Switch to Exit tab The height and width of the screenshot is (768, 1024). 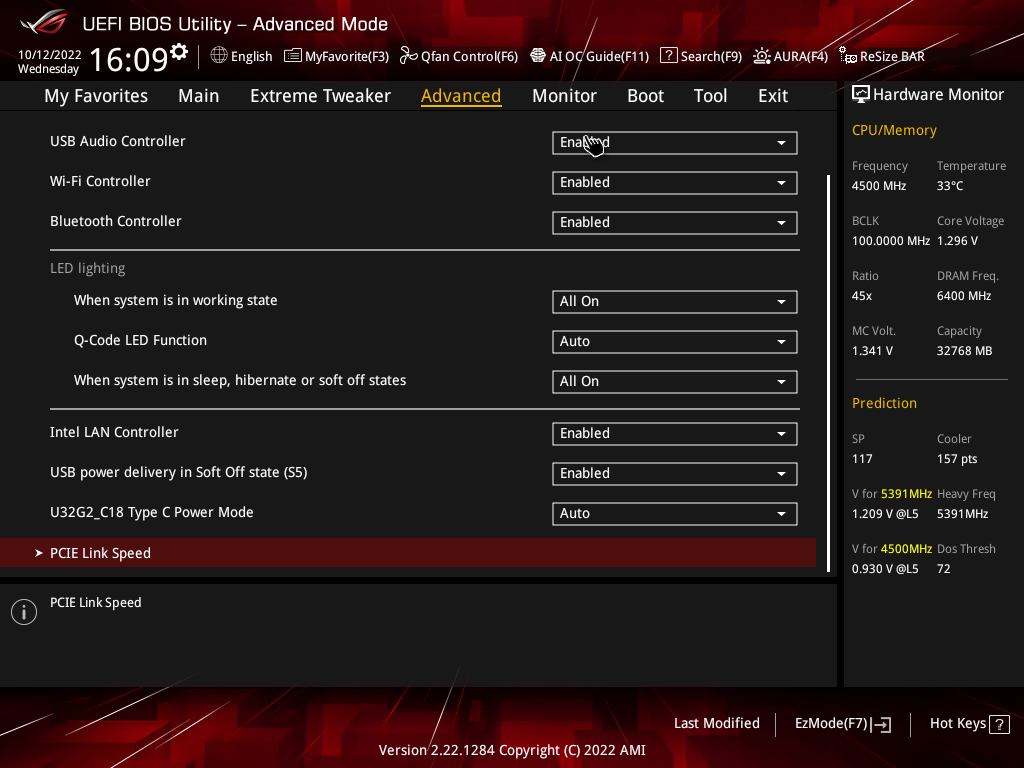(x=773, y=96)
